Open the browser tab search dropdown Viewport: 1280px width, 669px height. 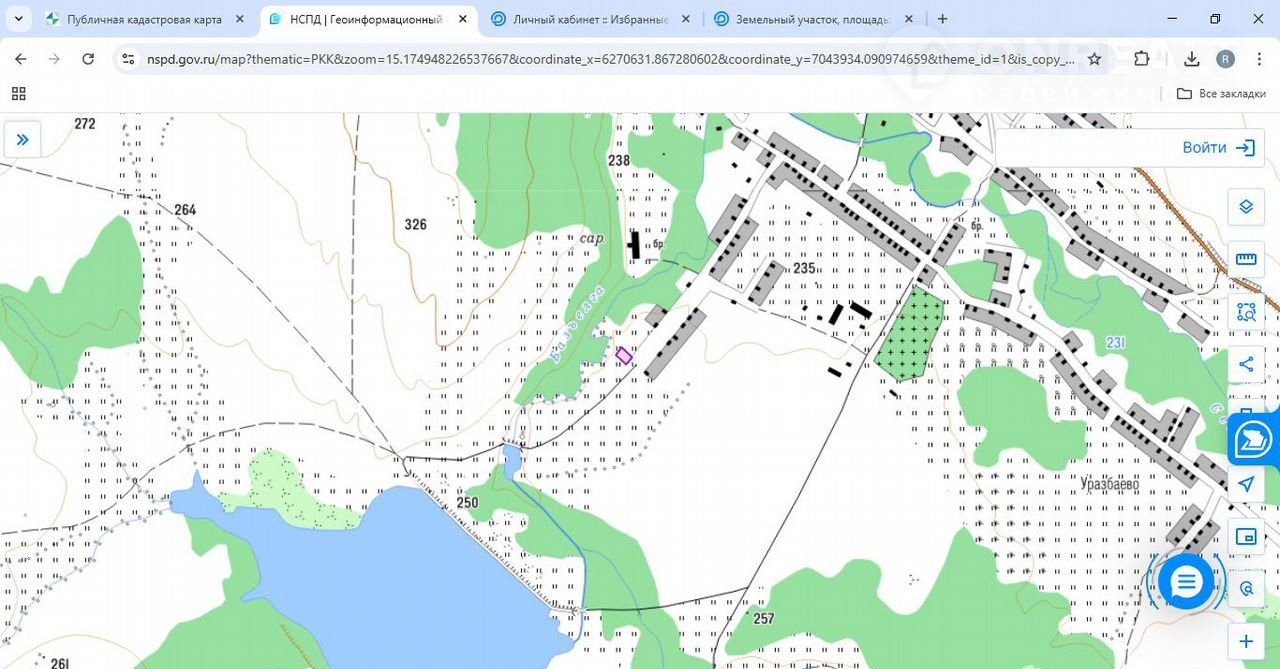[19, 19]
